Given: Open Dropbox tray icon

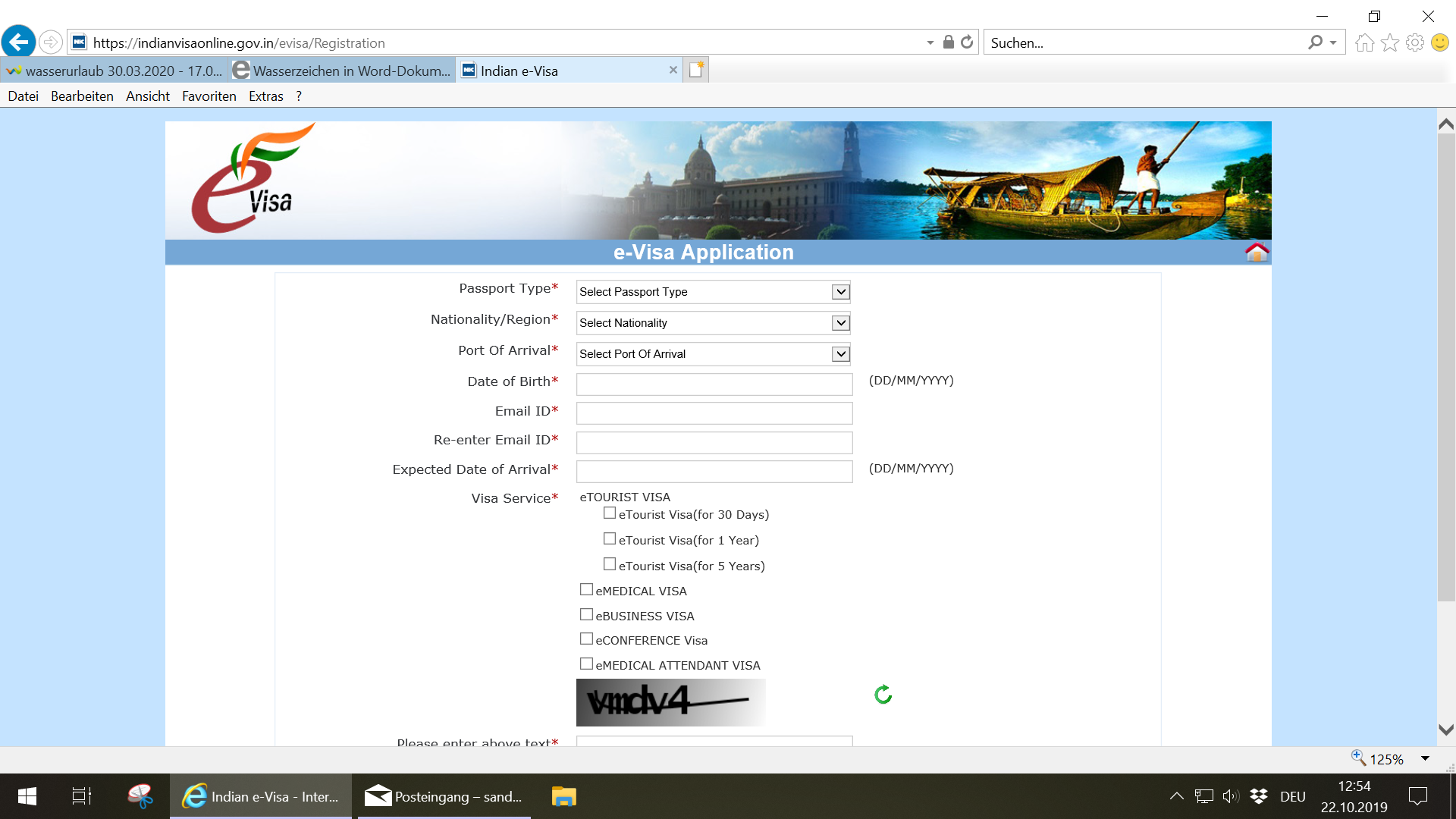Looking at the screenshot, I should tap(1259, 796).
